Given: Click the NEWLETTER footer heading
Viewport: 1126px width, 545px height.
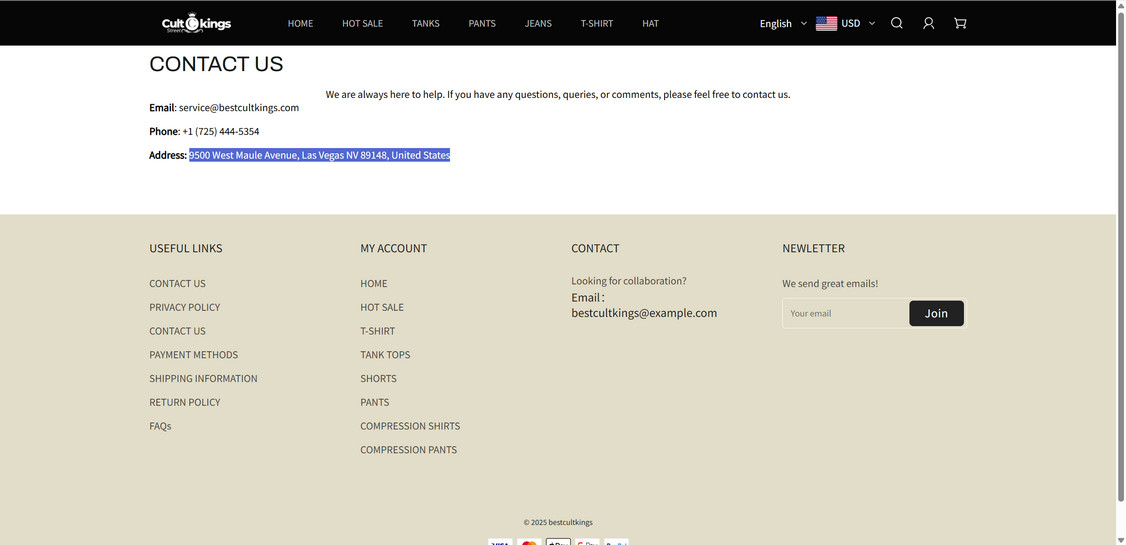Looking at the screenshot, I should coord(814,248).
